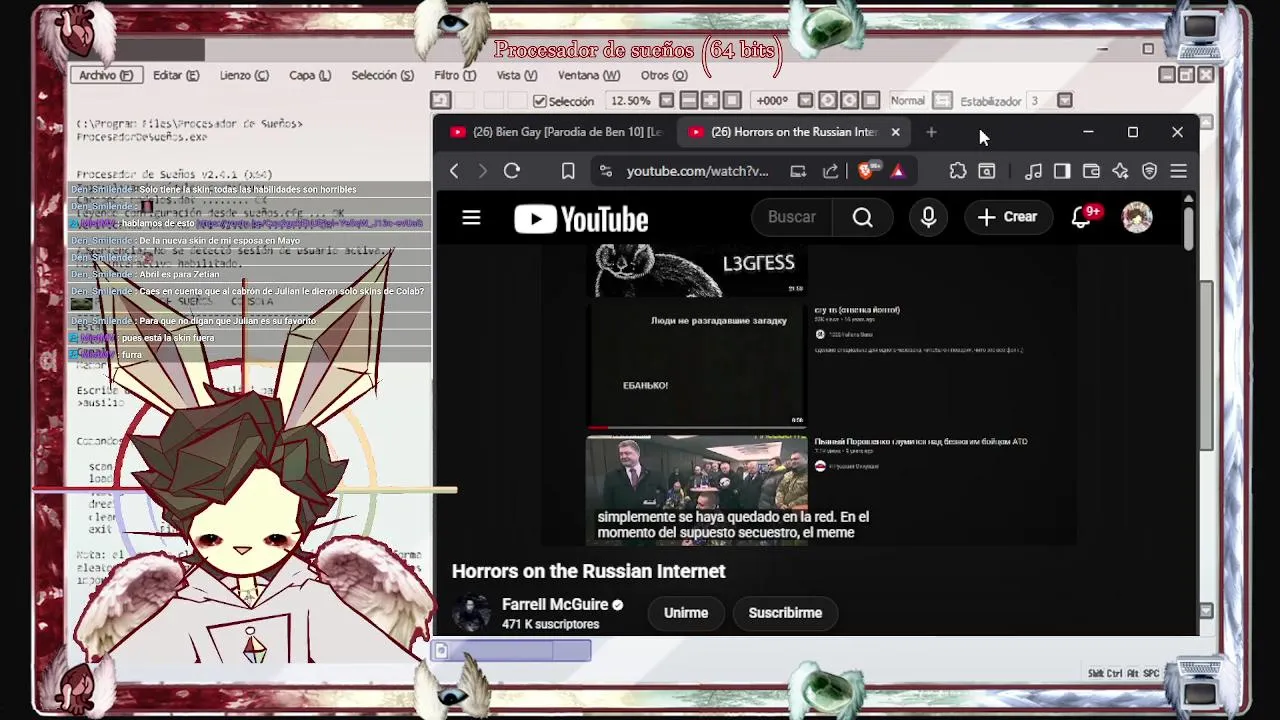Open the Brave Wallet icon
1280x720 pixels.
pyautogui.click(x=1091, y=171)
